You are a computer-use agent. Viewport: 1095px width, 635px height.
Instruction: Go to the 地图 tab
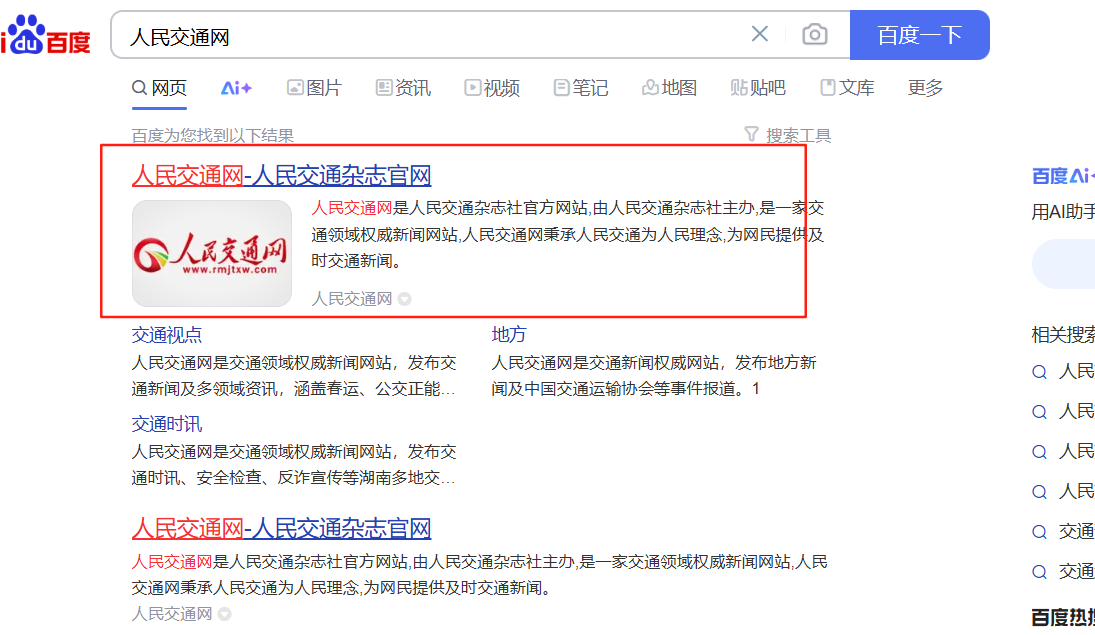pyautogui.click(x=670, y=88)
